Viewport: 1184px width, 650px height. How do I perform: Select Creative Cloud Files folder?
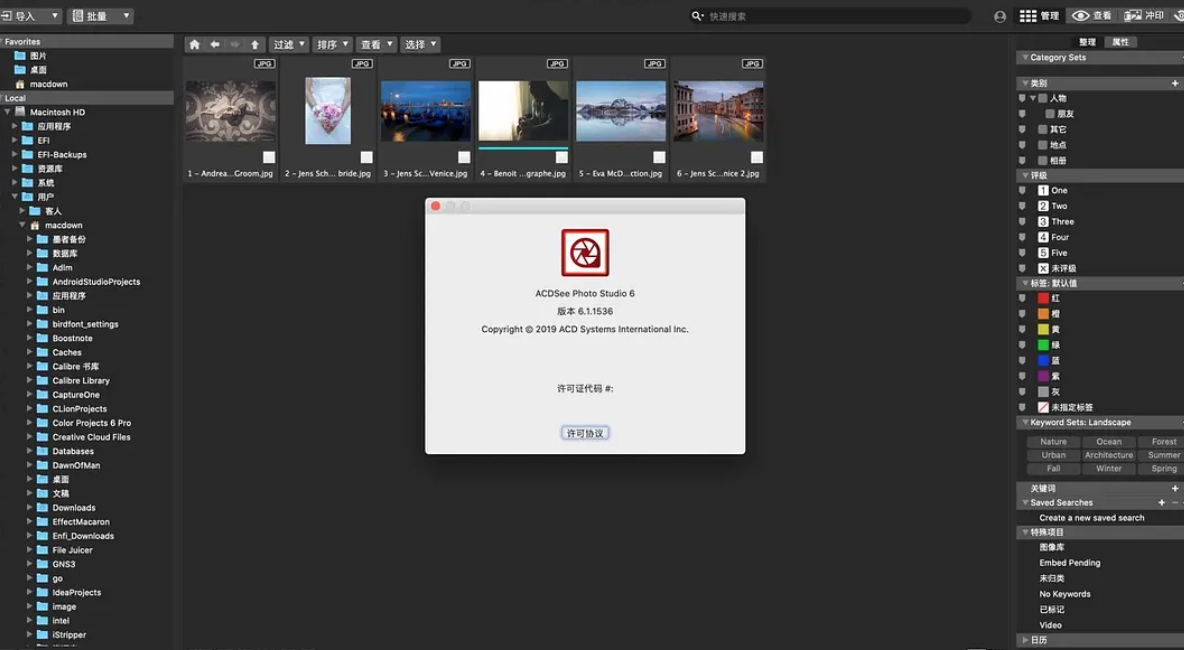tap(91, 437)
